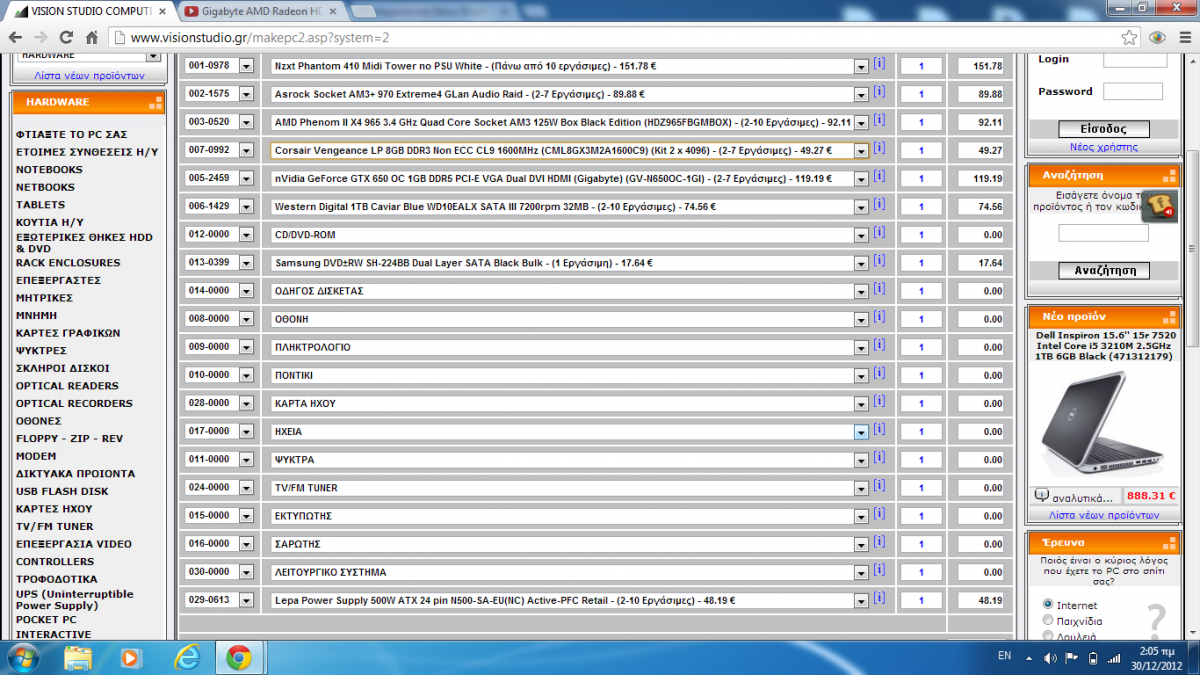
Task: Reload the page with the refresh icon
Action: coord(67,38)
